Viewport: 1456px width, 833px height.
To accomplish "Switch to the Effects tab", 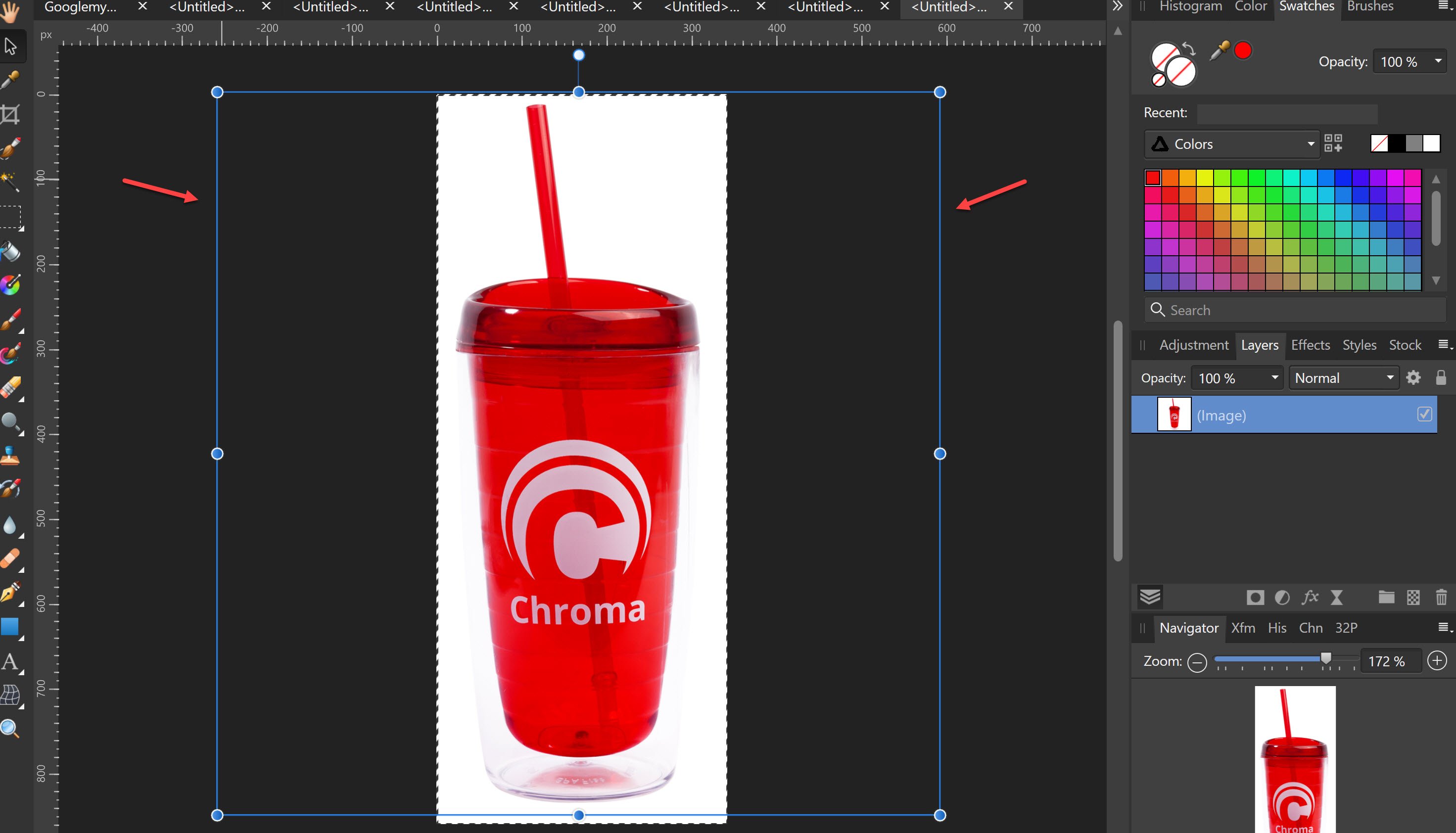I will (x=1310, y=345).
